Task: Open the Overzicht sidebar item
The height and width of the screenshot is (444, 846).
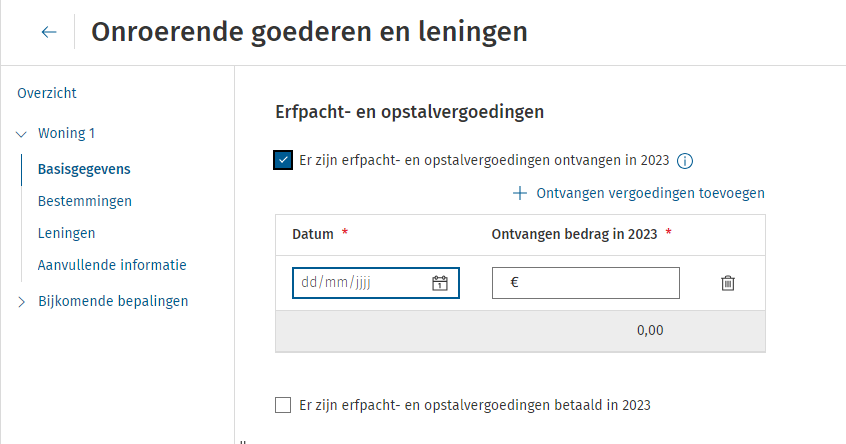Action: coord(47,93)
